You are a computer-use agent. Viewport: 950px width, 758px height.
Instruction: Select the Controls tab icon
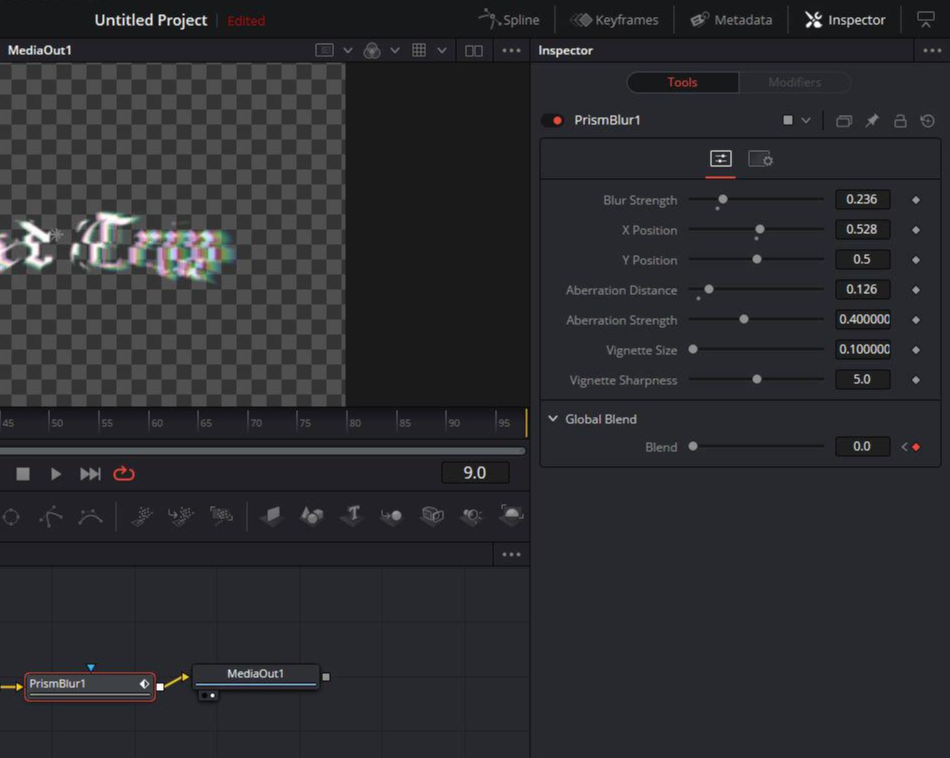[x=720, y=159]
